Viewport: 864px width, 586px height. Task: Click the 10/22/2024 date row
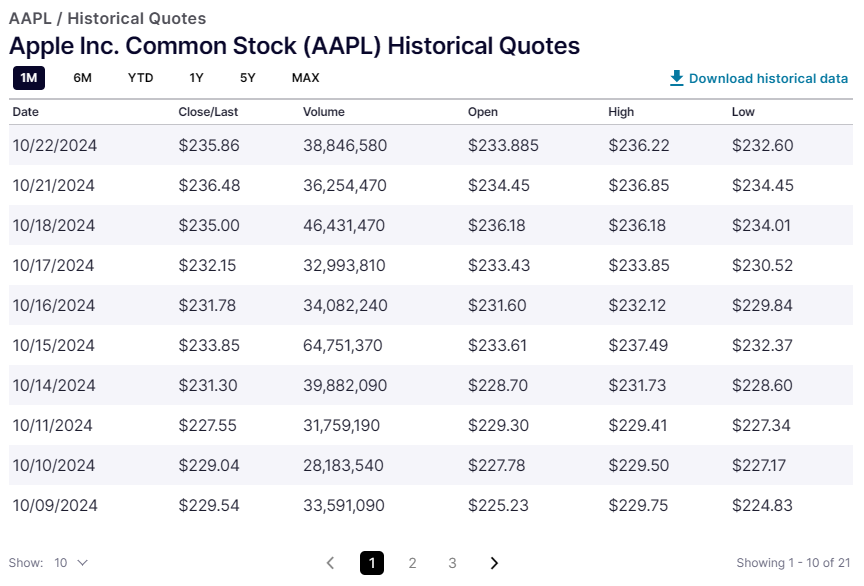click(55, 146)
